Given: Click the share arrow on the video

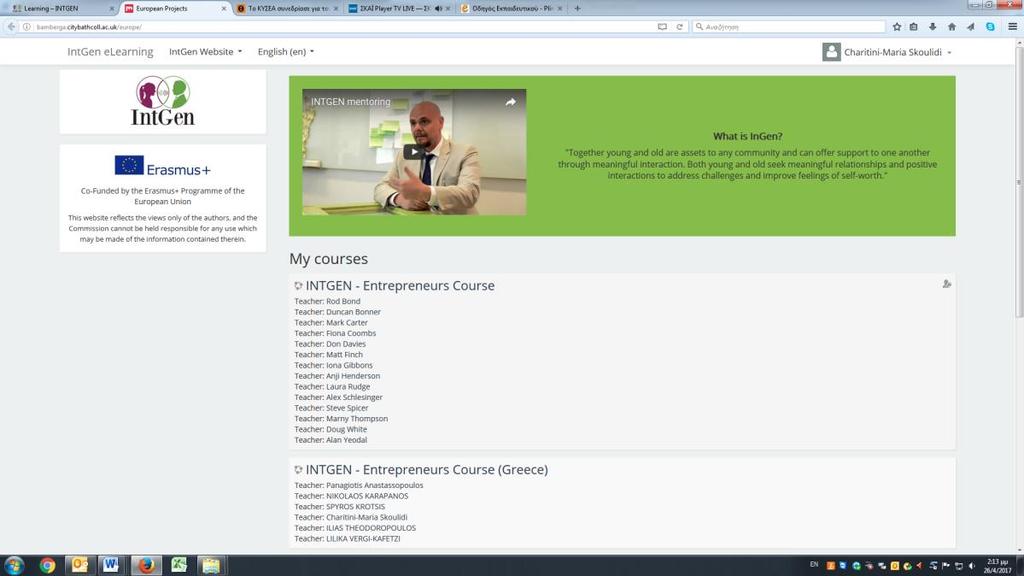Looking at the screenshot, I should tap(511, 102).
